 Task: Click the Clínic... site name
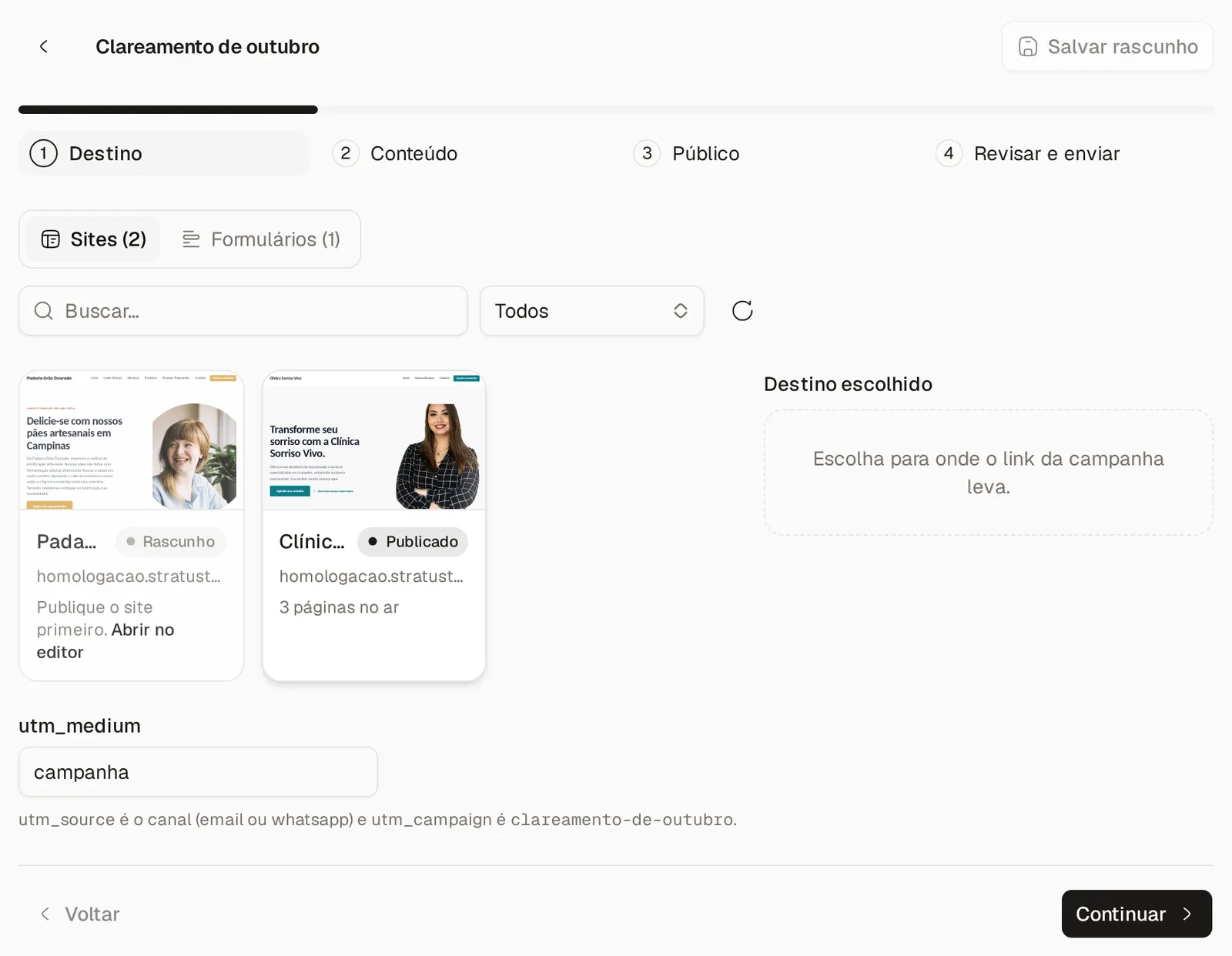point(312,542)
